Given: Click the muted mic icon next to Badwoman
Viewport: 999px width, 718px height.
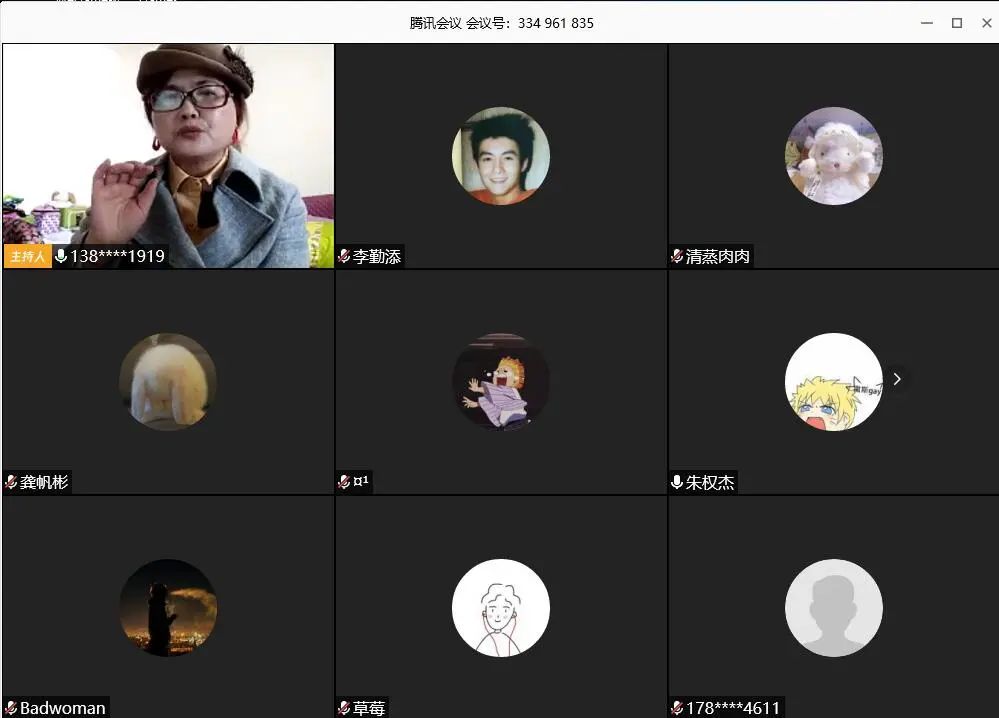Looking at the screenshot, I should 11,708.
